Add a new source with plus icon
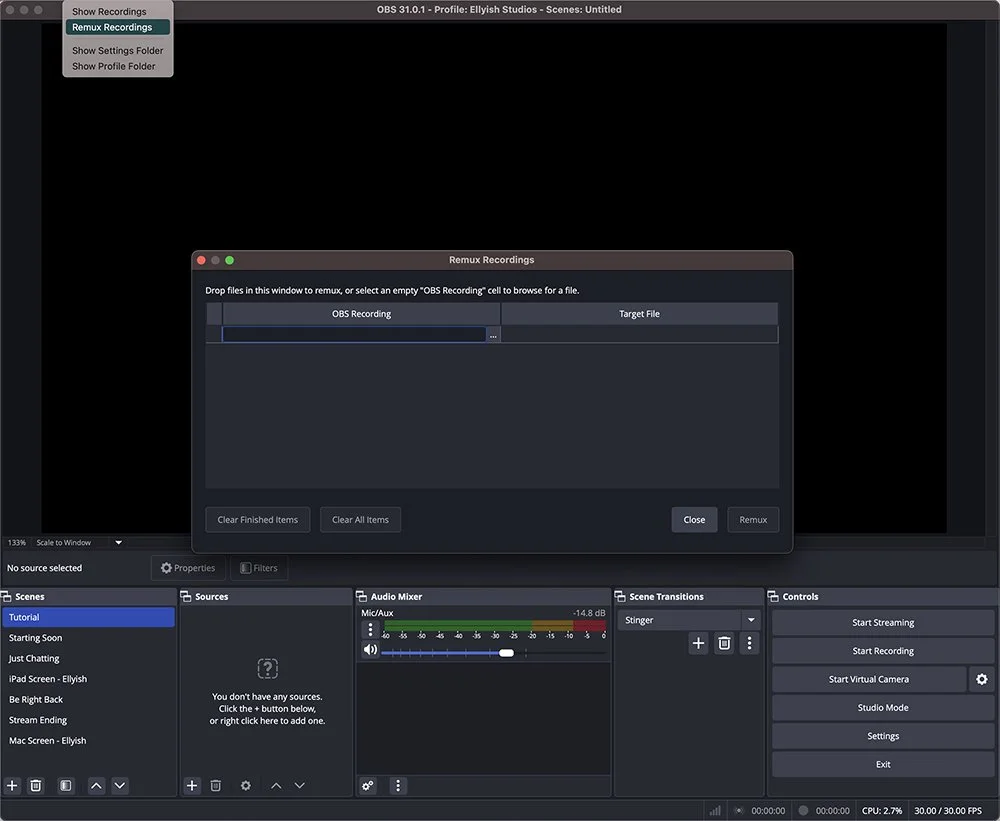 (192, 785)
